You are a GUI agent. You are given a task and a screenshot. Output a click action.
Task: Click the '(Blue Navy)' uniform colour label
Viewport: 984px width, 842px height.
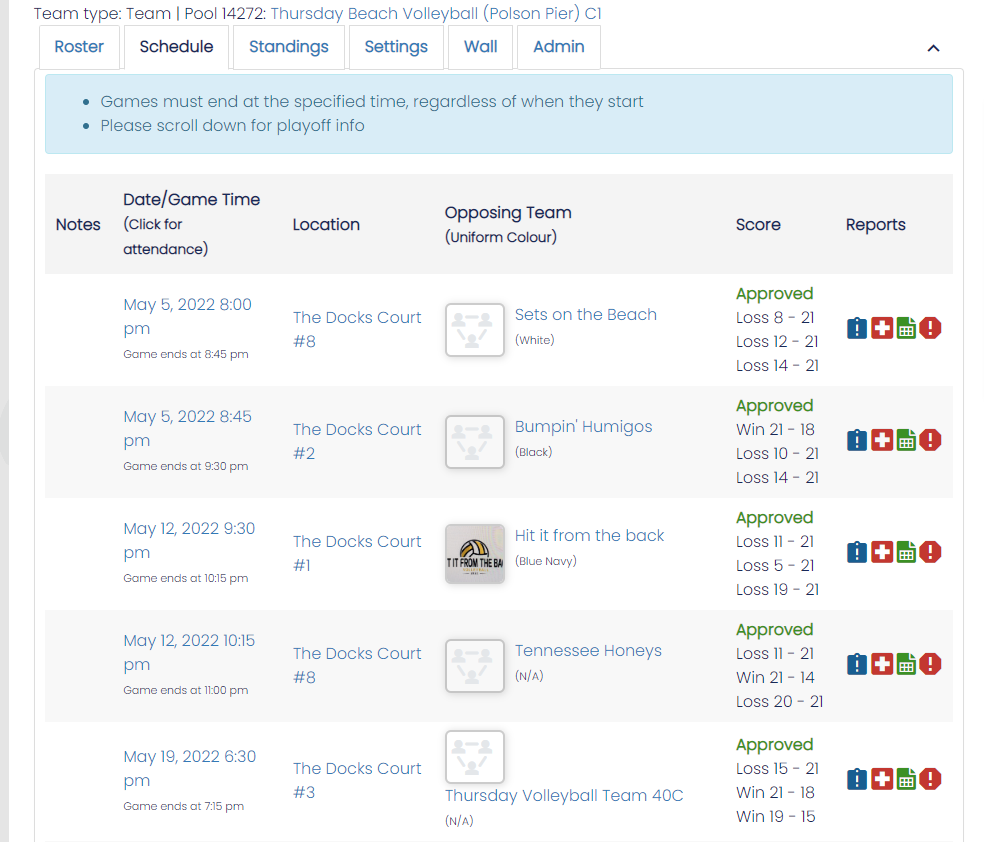tap(545, 562)
